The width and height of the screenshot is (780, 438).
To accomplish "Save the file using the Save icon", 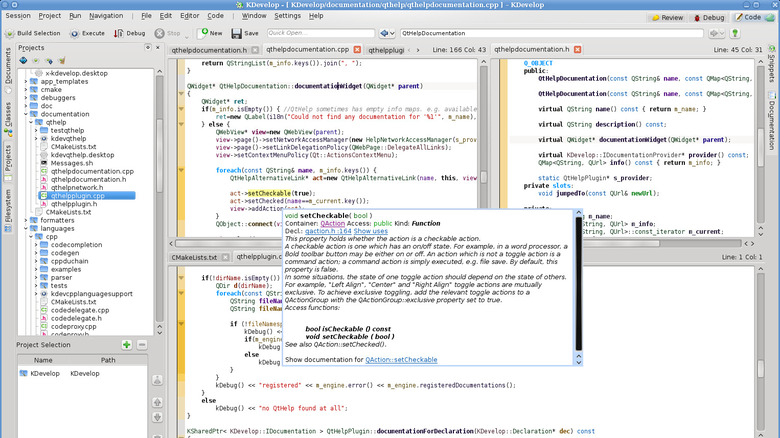I will pyautogui.click(x=238, y=33).
